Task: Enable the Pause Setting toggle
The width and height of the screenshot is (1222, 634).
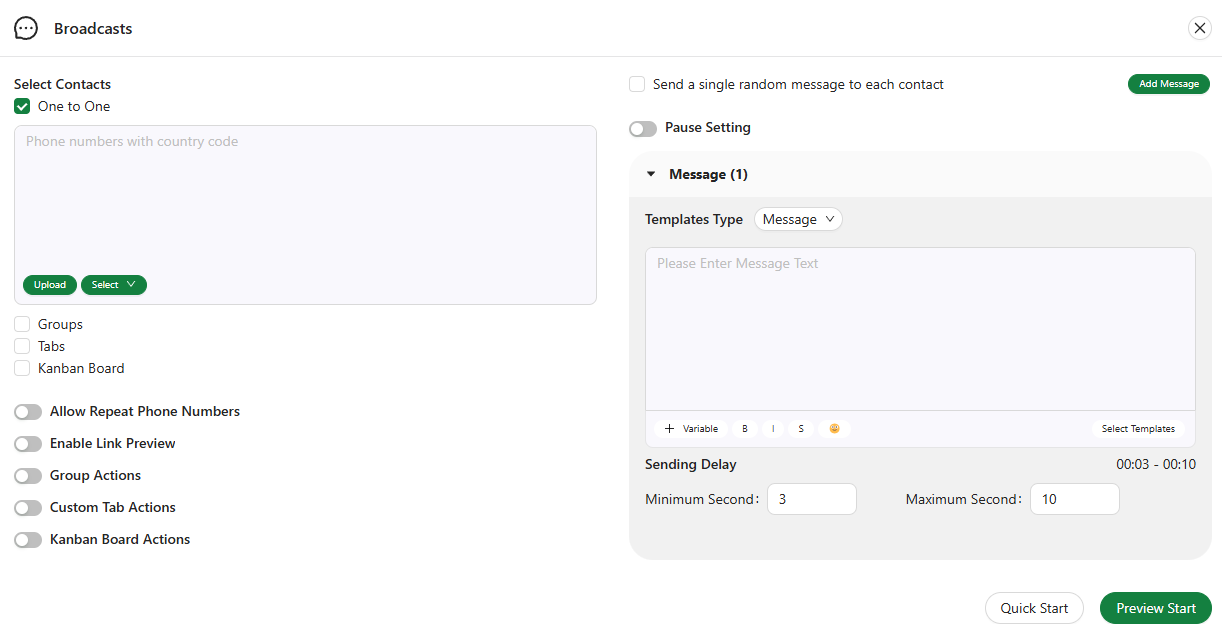Action: (x=643, y=129)
